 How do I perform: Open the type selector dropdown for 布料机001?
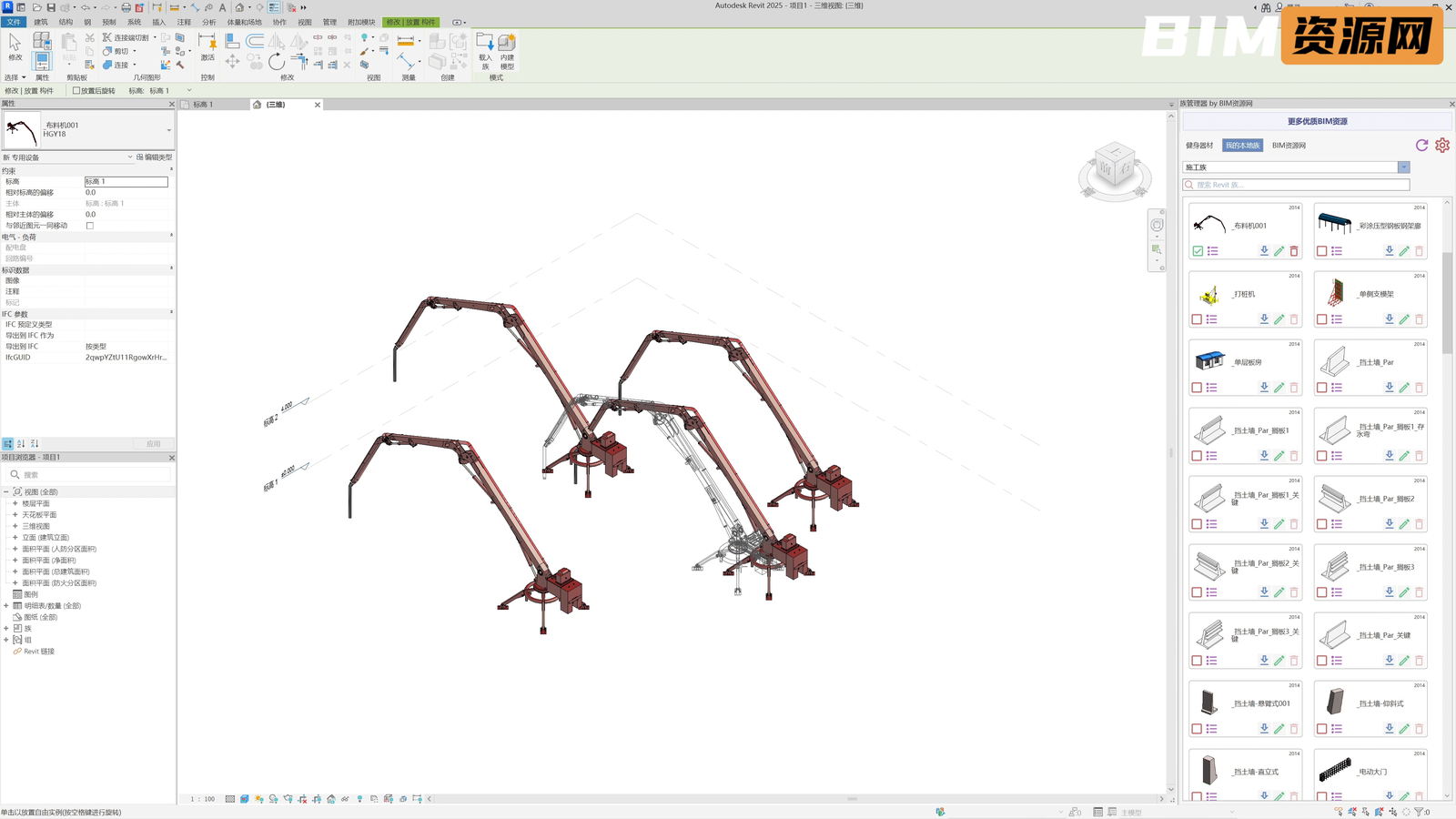168,130
